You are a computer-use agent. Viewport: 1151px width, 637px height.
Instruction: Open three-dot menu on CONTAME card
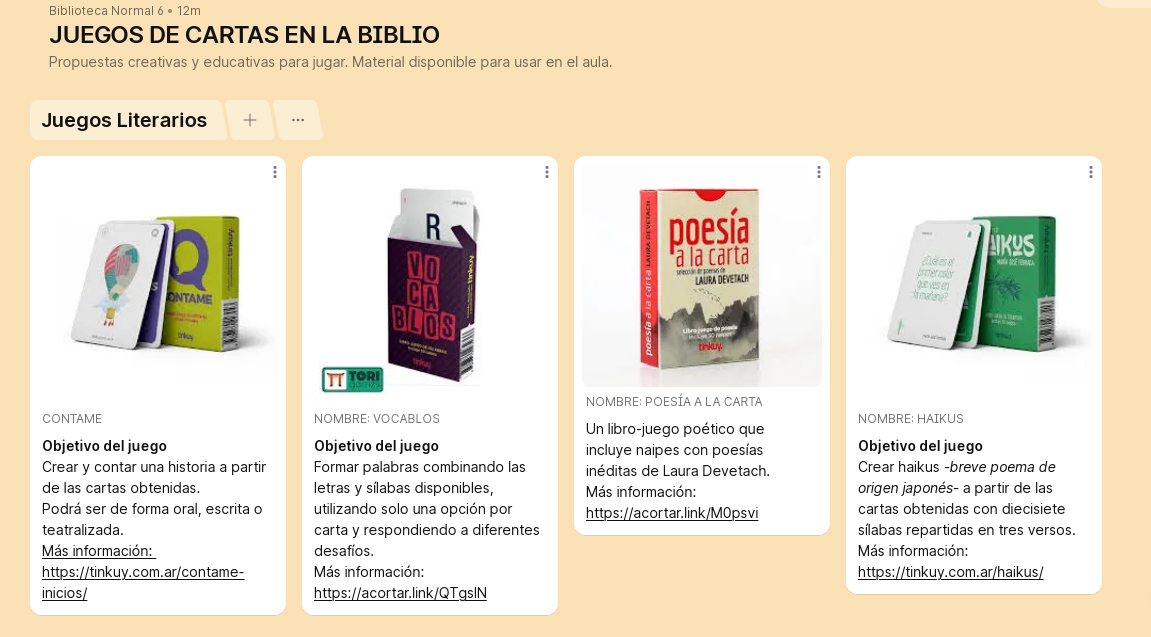click(x=275, y=172)
